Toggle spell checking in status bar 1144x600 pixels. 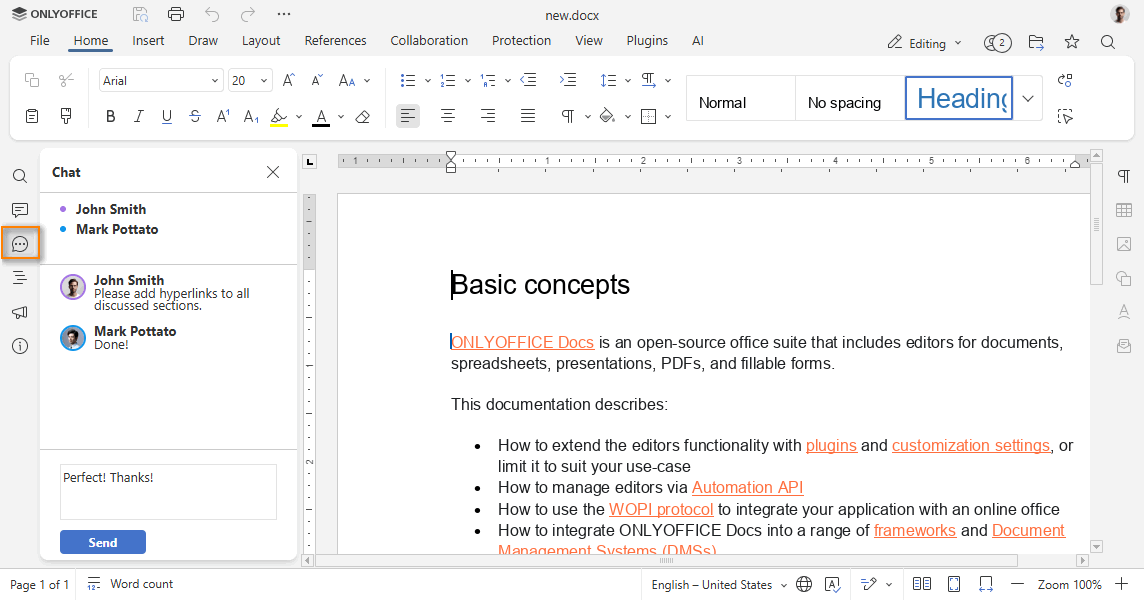[x=832, y=584]
